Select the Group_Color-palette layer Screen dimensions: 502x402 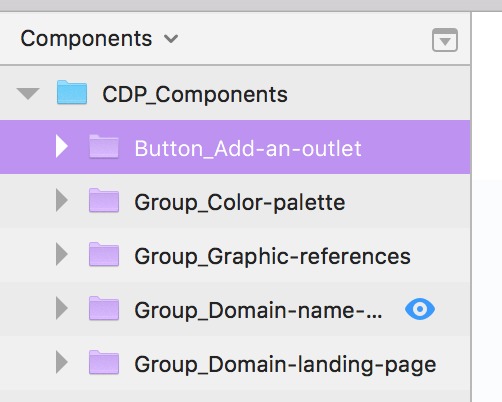click(x=235, y=201)
